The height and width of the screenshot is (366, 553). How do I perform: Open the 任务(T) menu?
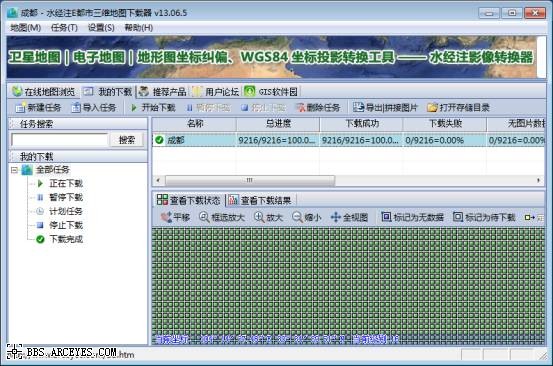64,28
